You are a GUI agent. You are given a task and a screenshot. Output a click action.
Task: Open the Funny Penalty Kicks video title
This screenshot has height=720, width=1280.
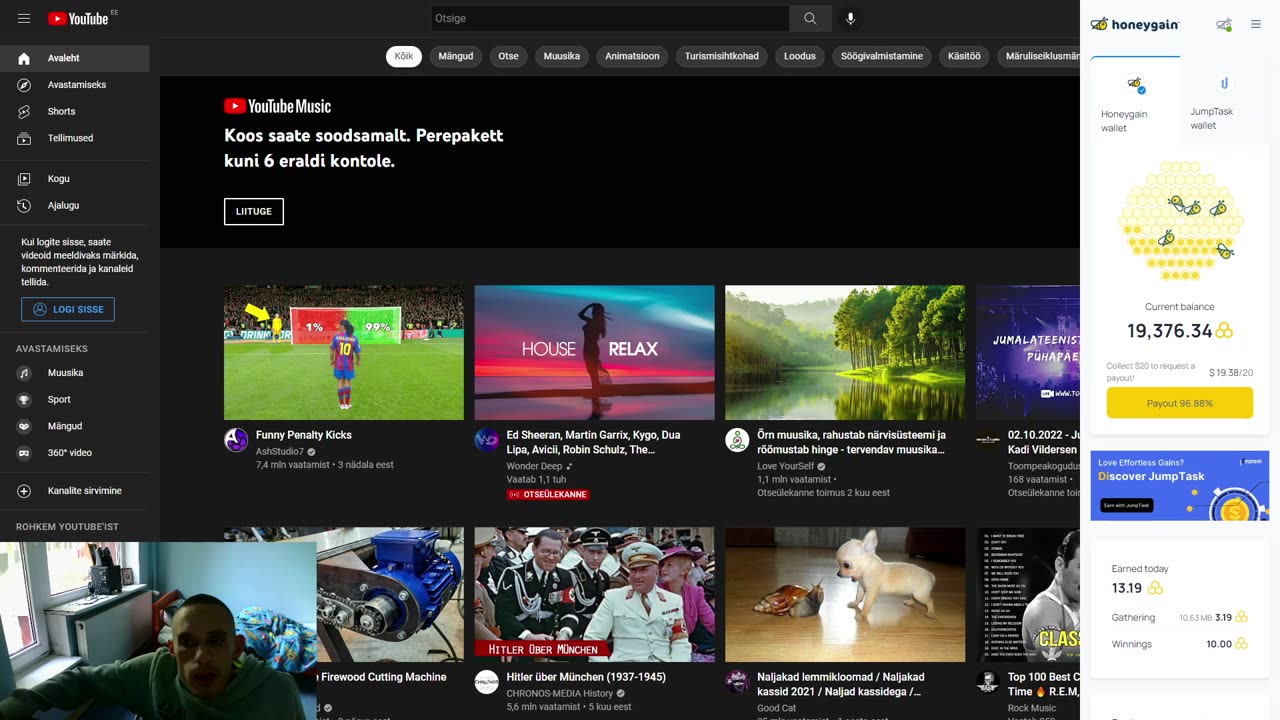click(x=304, y=435)
